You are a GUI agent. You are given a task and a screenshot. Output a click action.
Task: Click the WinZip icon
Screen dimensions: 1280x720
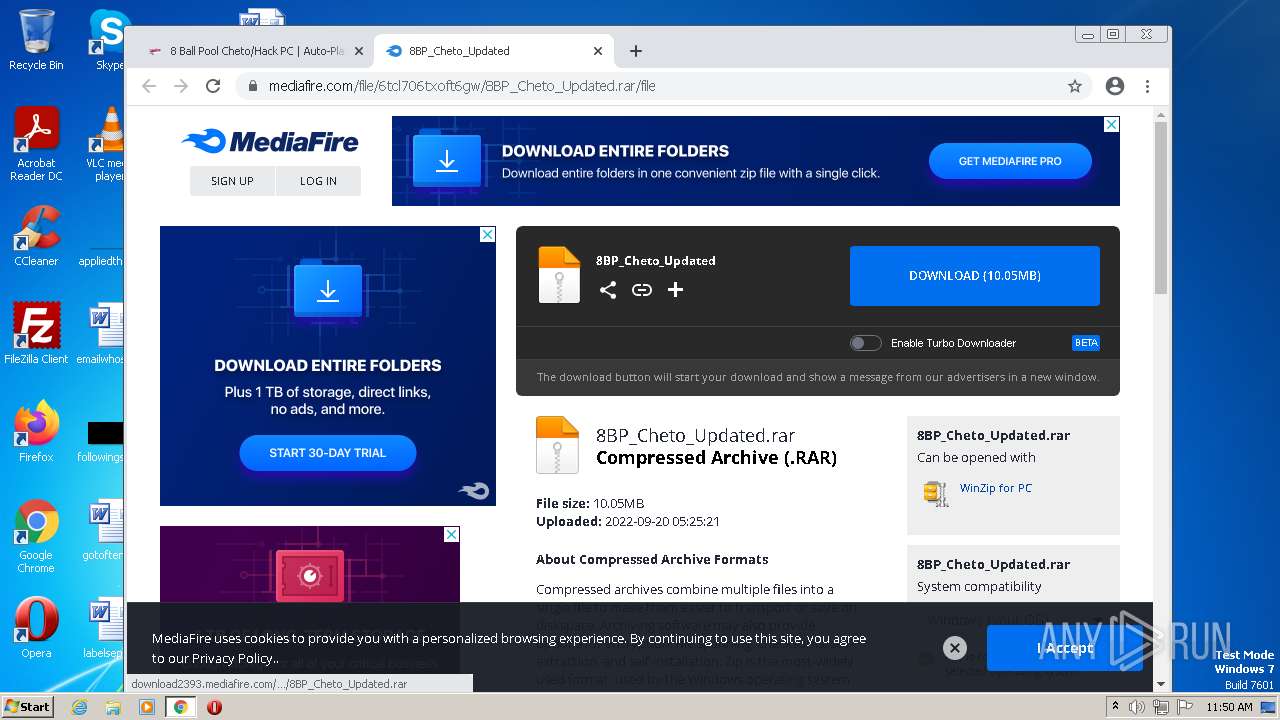point(936,492)
